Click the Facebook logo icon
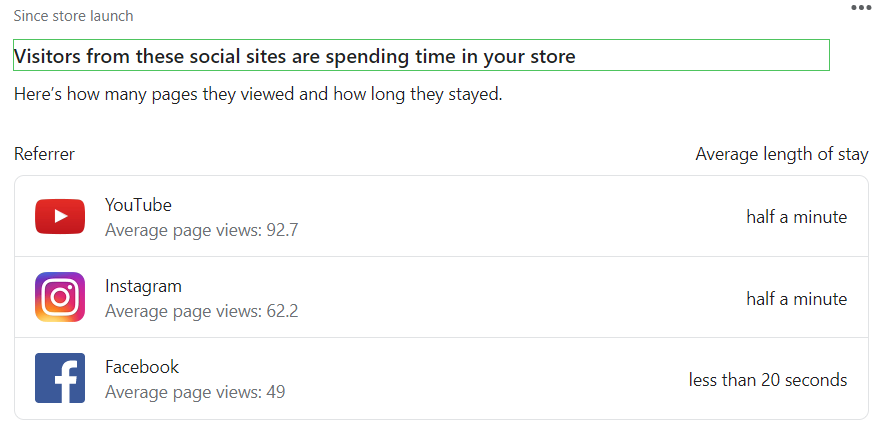 coord(60,378)
